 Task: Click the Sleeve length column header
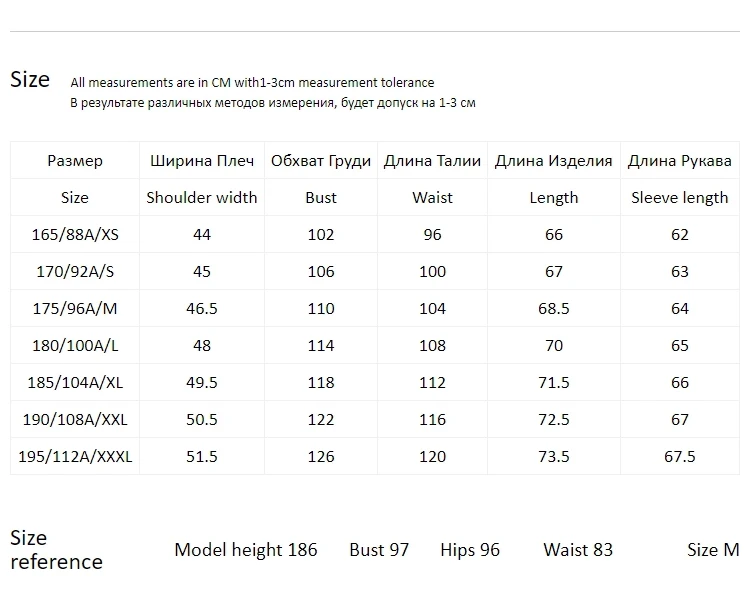[x=680, y=198]
